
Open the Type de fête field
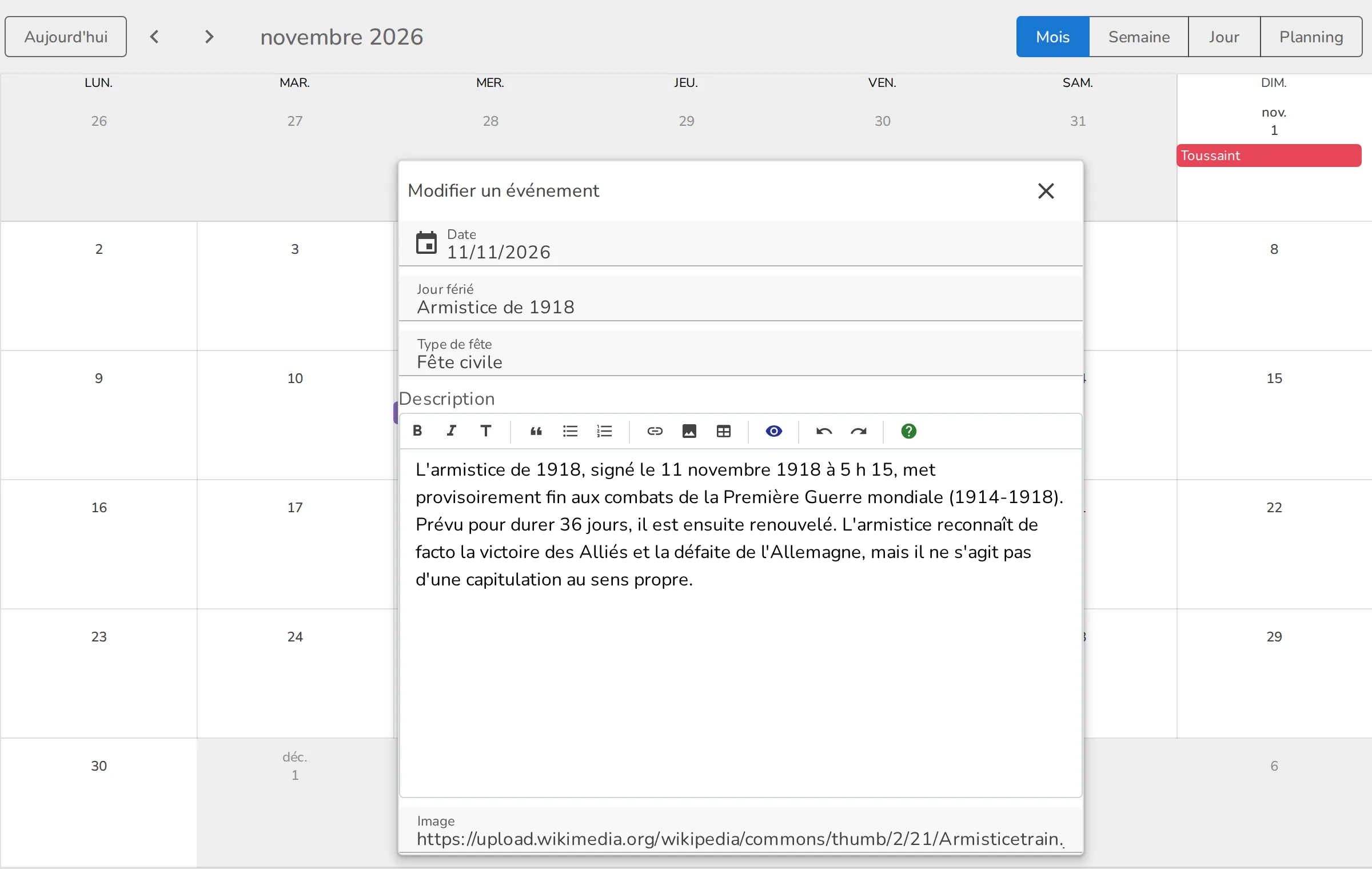tap(741, 353)
